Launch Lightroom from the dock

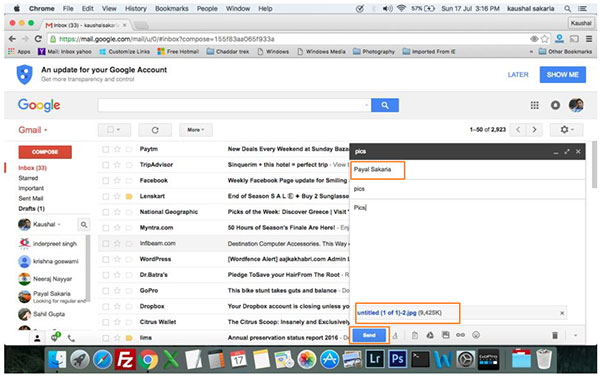pos(375,360)
